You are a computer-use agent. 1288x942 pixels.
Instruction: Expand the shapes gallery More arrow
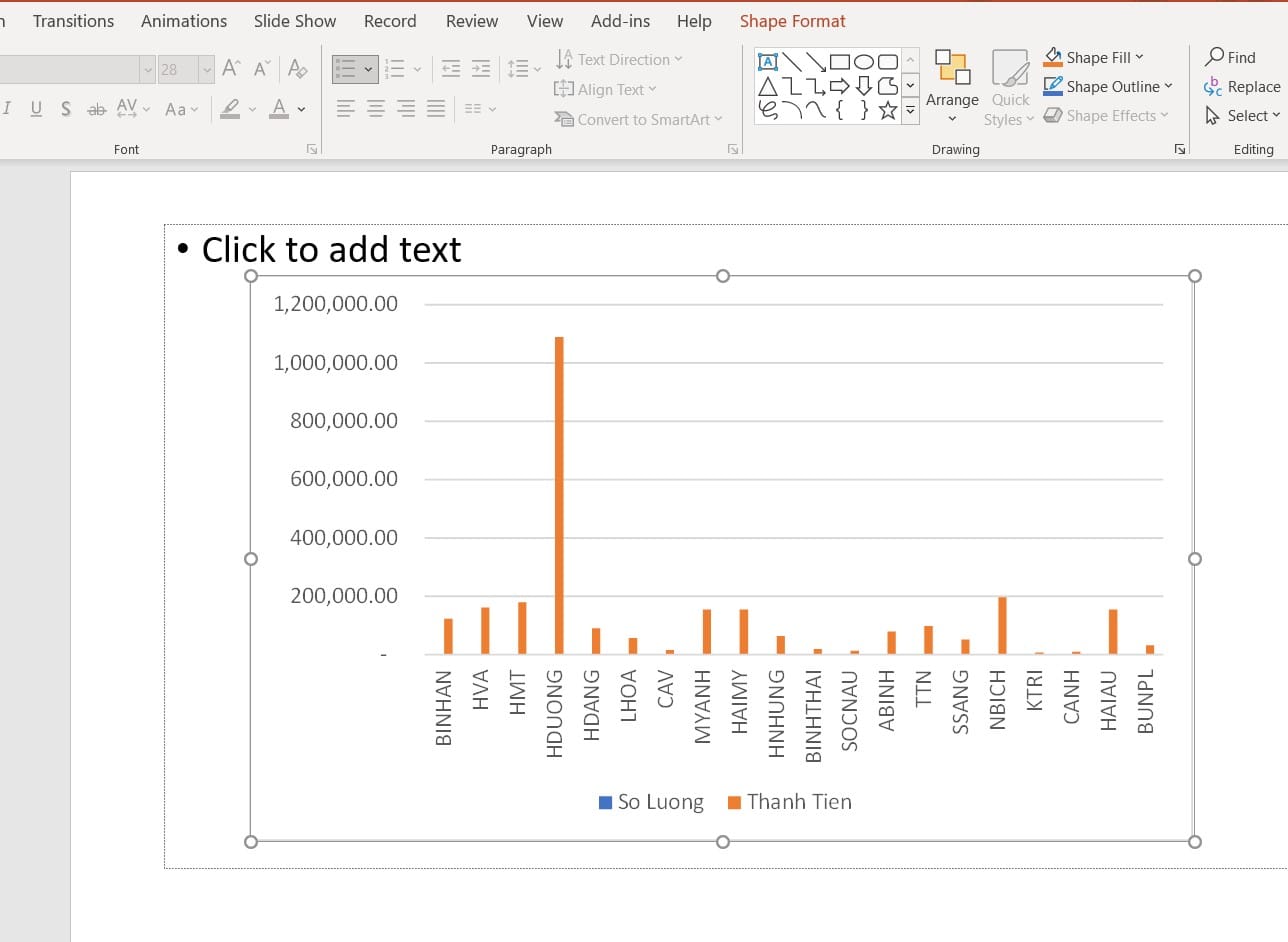(910, 111)
